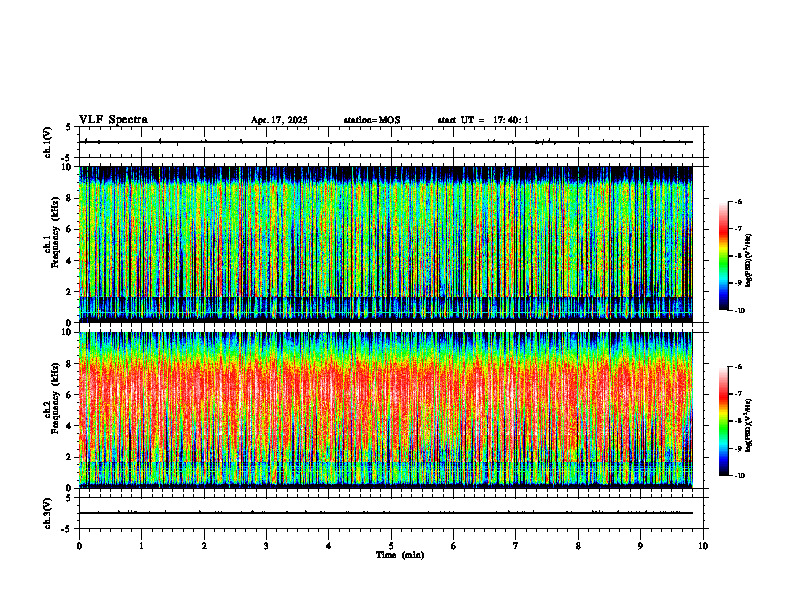The width and height of the screenshot is (792, 612).
Task: Click time axis tick label "10"
Action: [x=703, y=546]
